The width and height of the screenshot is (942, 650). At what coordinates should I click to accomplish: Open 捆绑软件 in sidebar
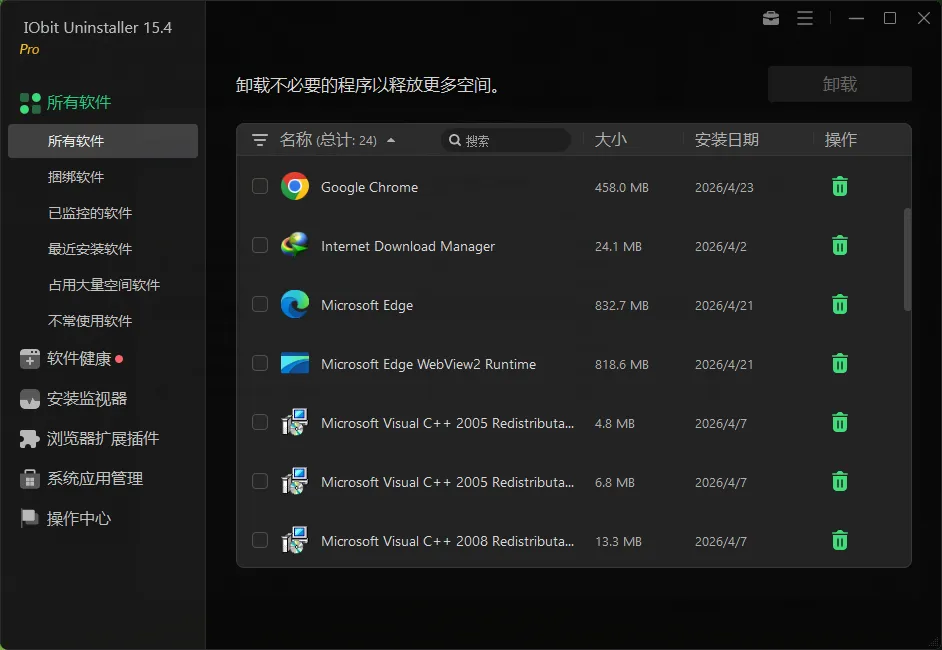76,177
